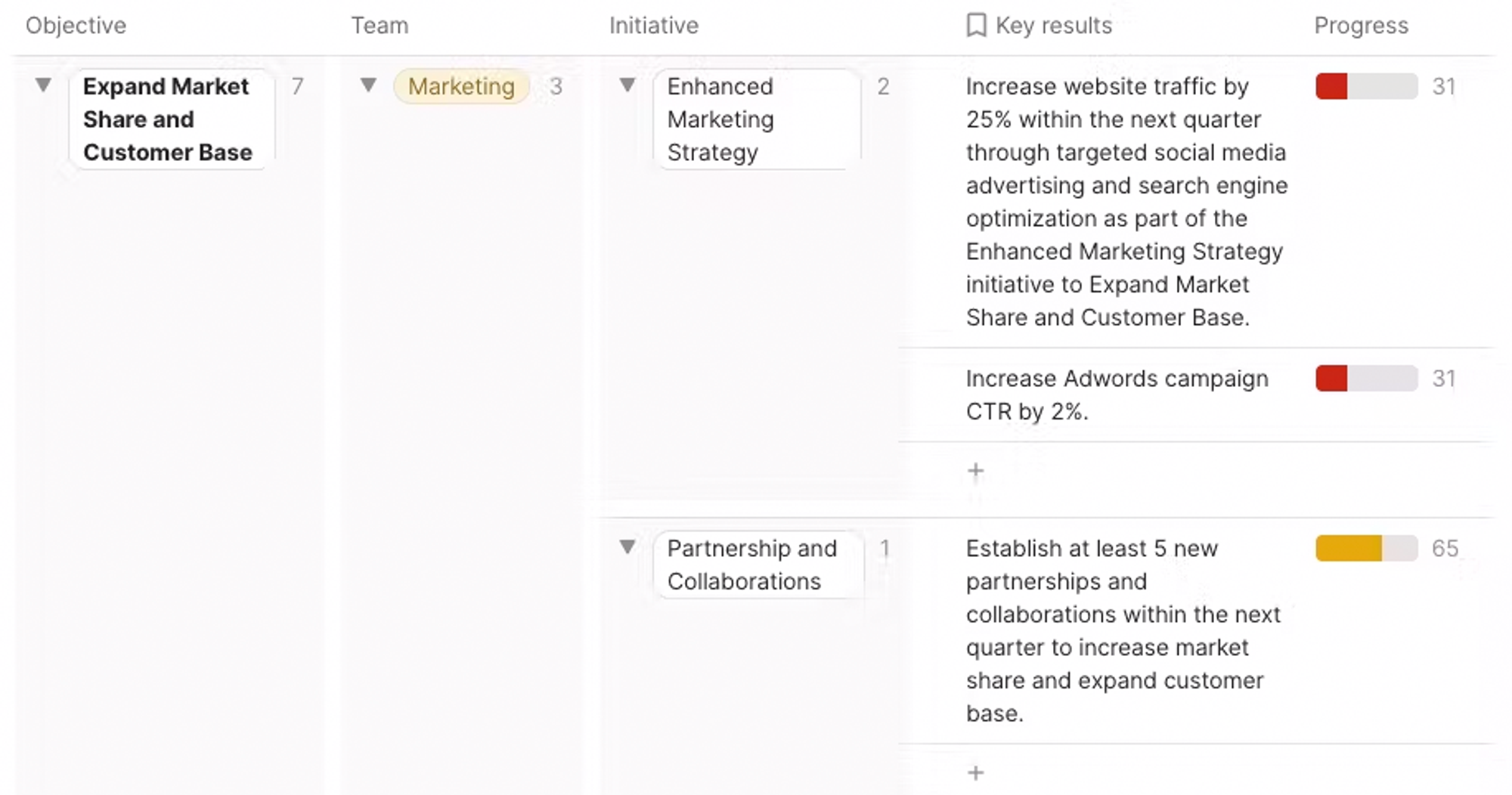Add key result under Enhanced Marketing Strategy
The width and height of the screenshot is (1512, 795).
976,471
